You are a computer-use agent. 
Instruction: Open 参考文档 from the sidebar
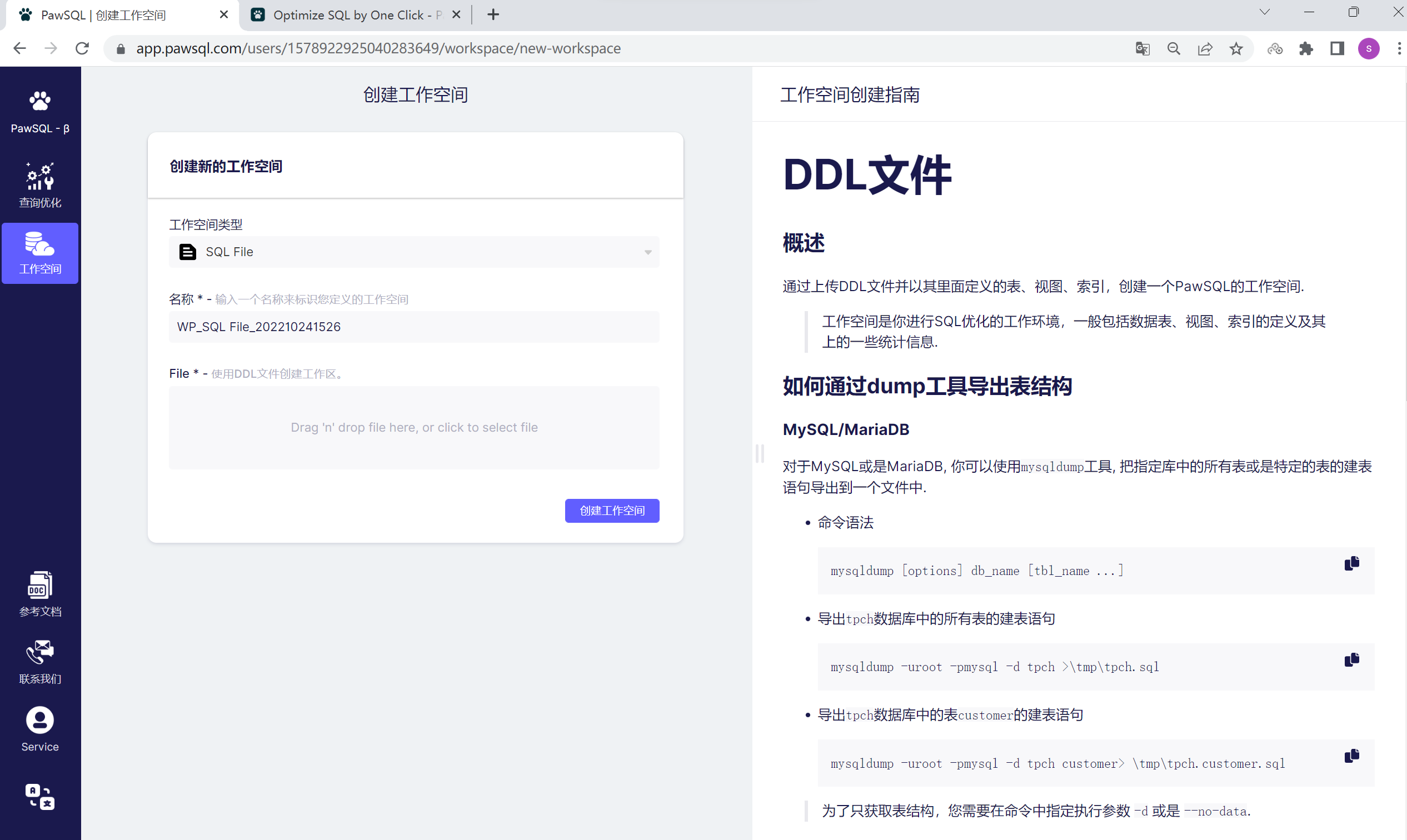click(39, 593)
